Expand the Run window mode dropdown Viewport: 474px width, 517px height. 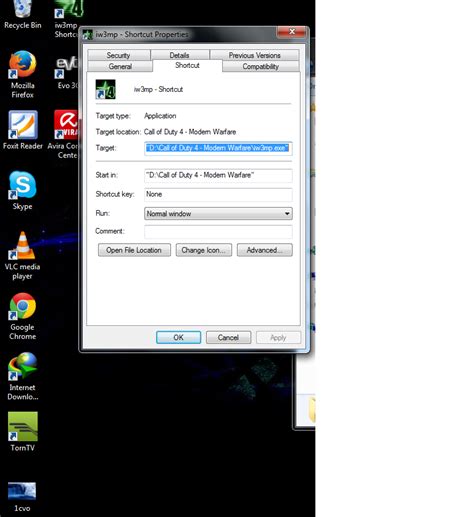click(218, 214)
